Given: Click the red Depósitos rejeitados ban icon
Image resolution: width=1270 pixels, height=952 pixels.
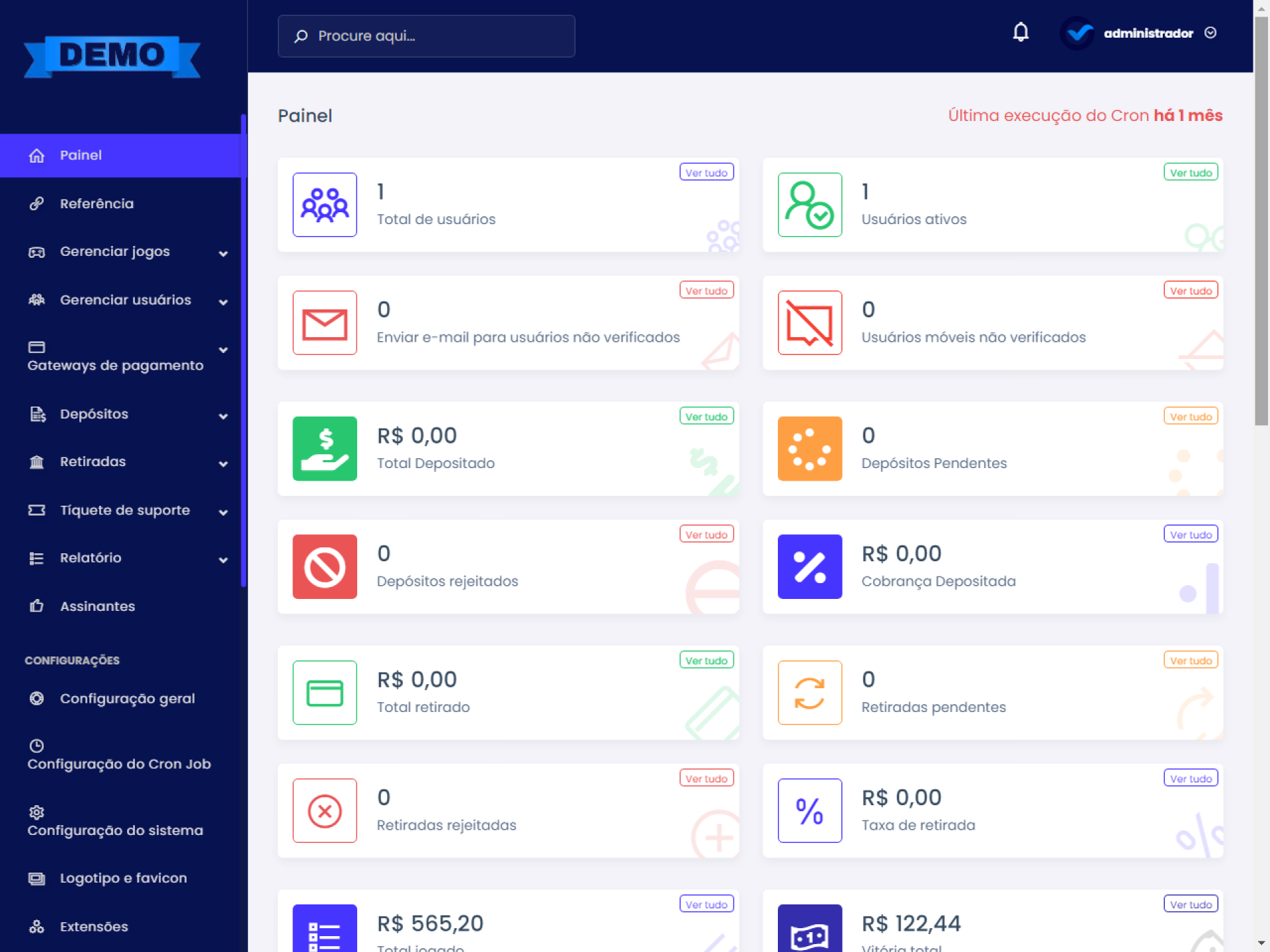Looking at the screenshot, I should click(x=325, y=567).
